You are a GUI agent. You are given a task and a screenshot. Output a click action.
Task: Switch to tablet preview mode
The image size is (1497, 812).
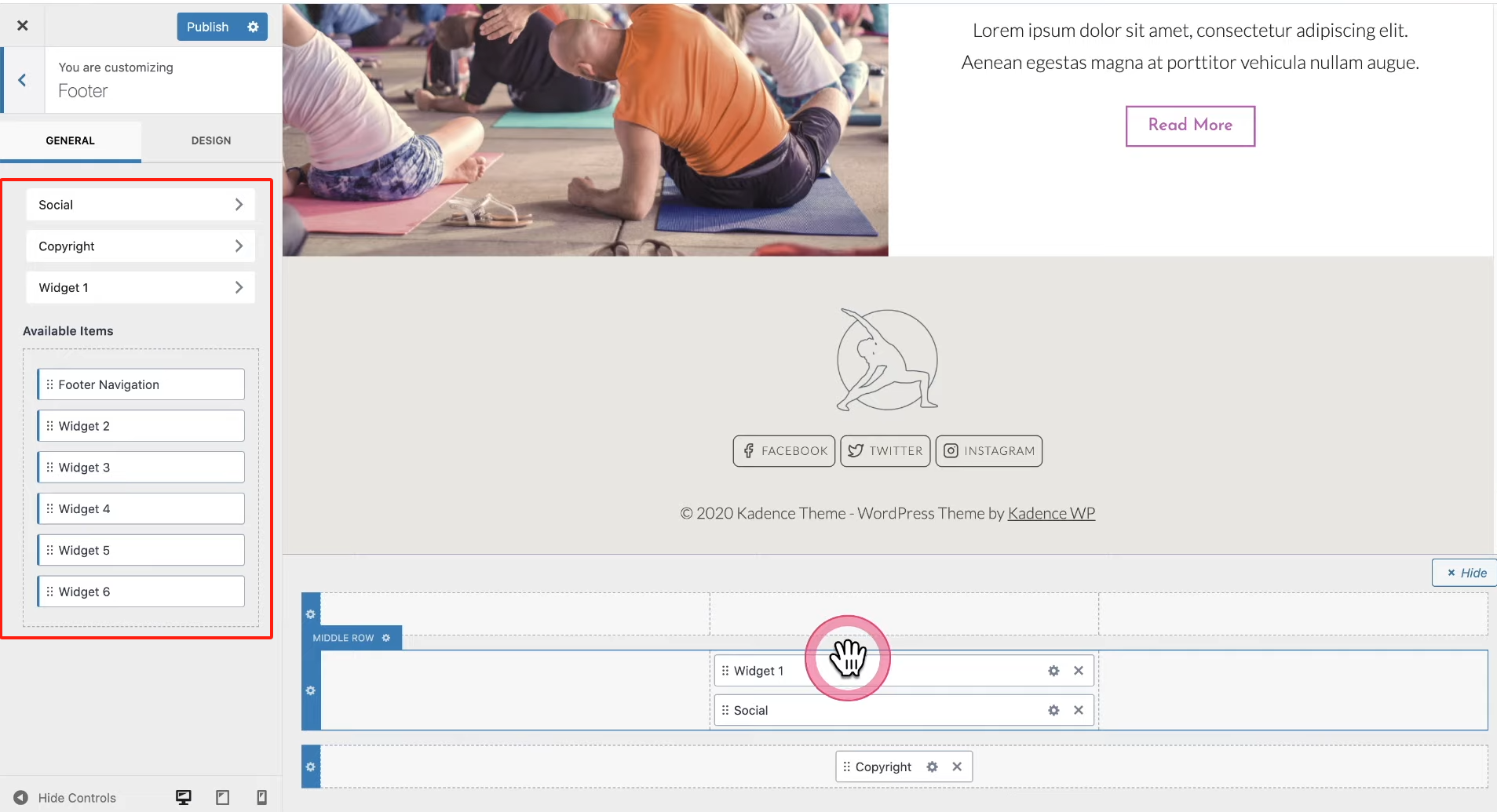point(223,797)
